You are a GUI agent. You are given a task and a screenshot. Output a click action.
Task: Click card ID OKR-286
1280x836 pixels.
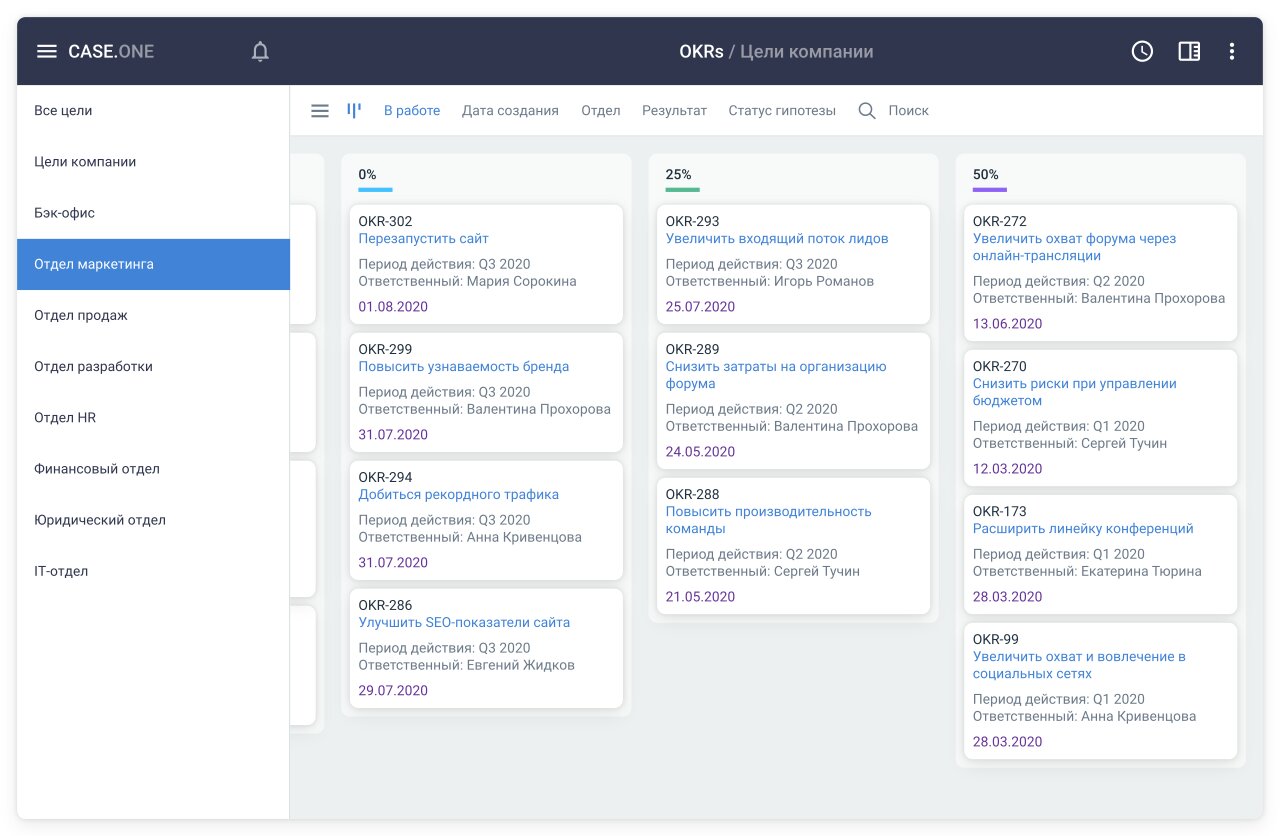pos(386,606)
